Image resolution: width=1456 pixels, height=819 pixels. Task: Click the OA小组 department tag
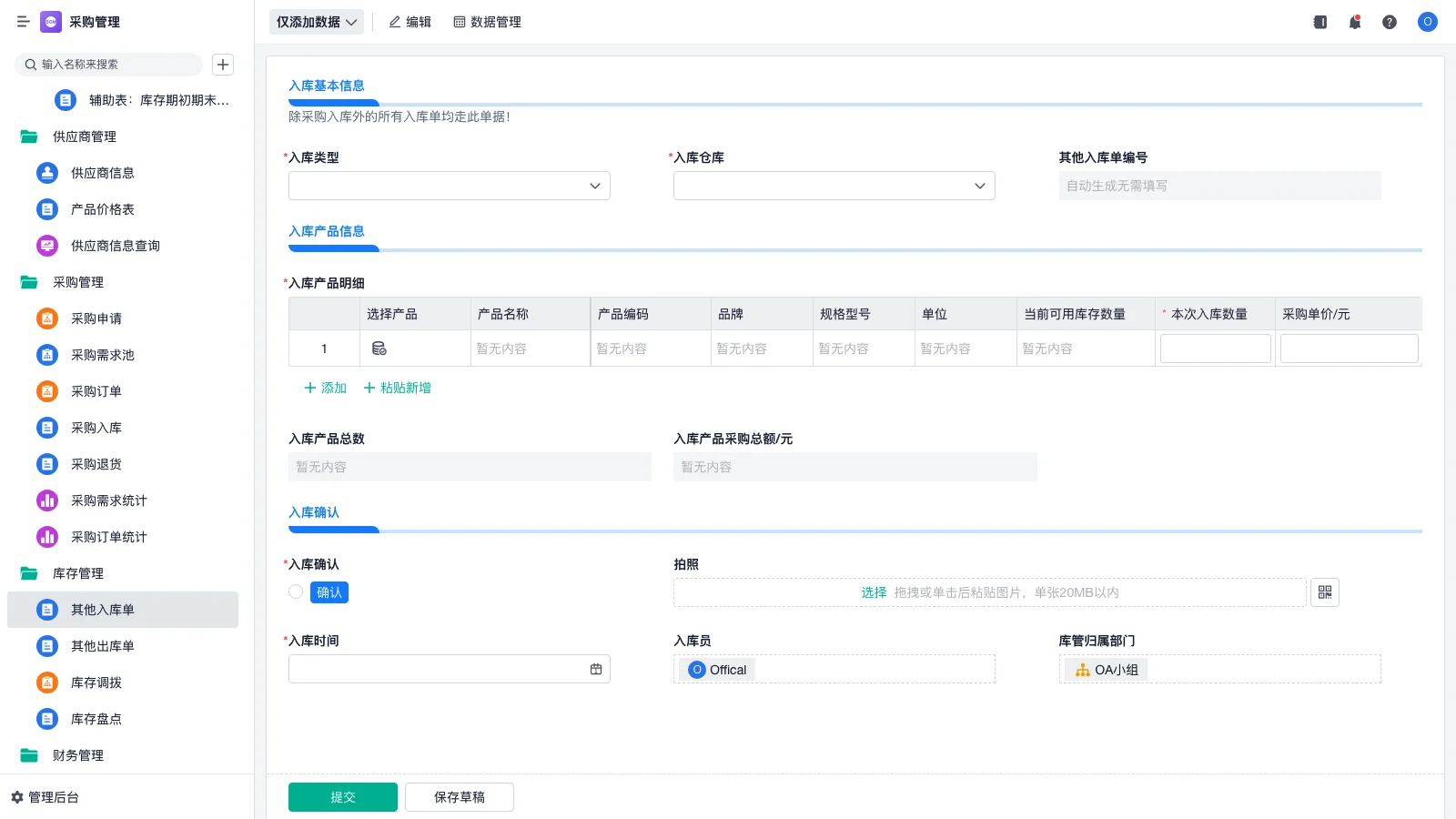[1107, 670]
